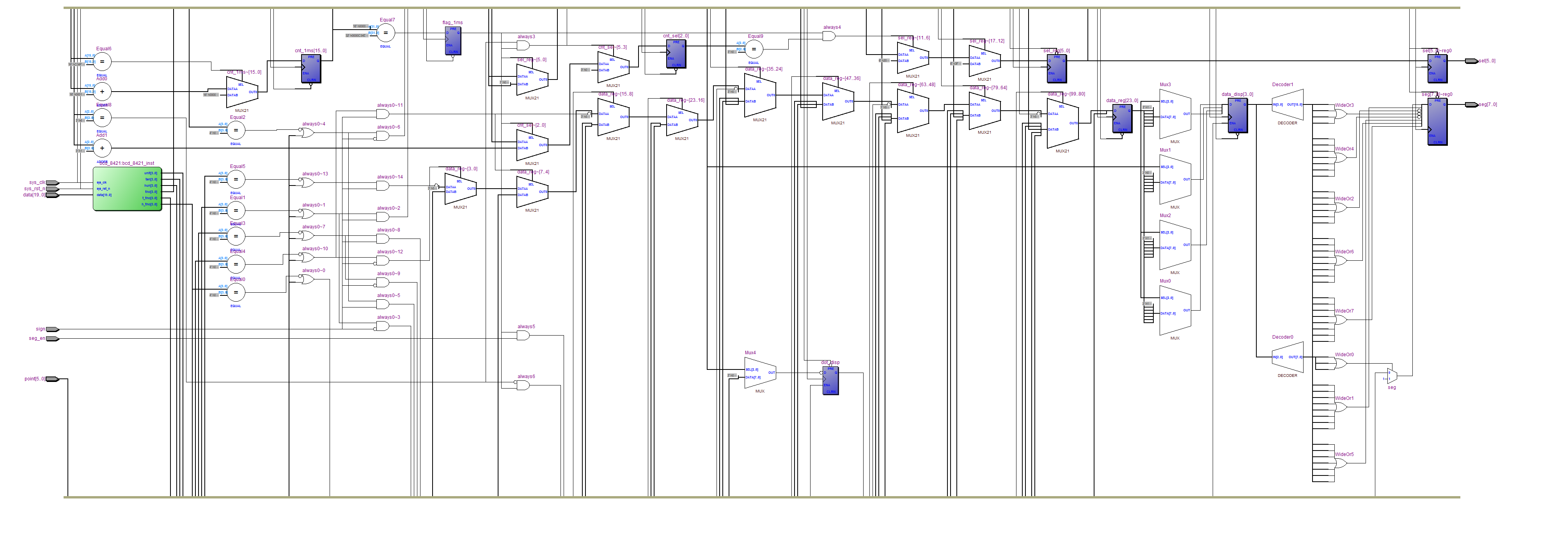
Task: Click the Mux3 multiplexer
Action: 1175,114
